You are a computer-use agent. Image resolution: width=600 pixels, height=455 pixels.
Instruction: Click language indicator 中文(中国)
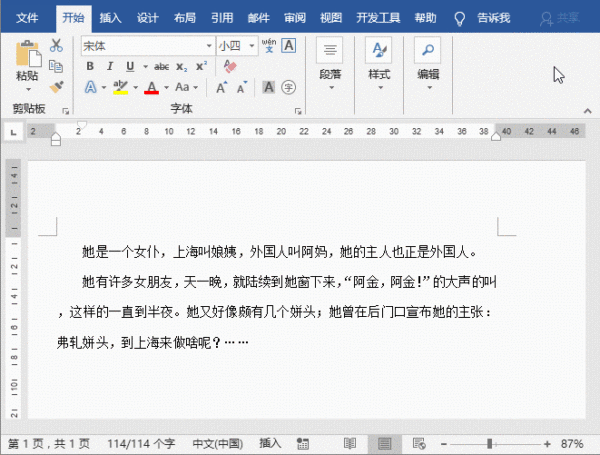(x=218, y=444)
